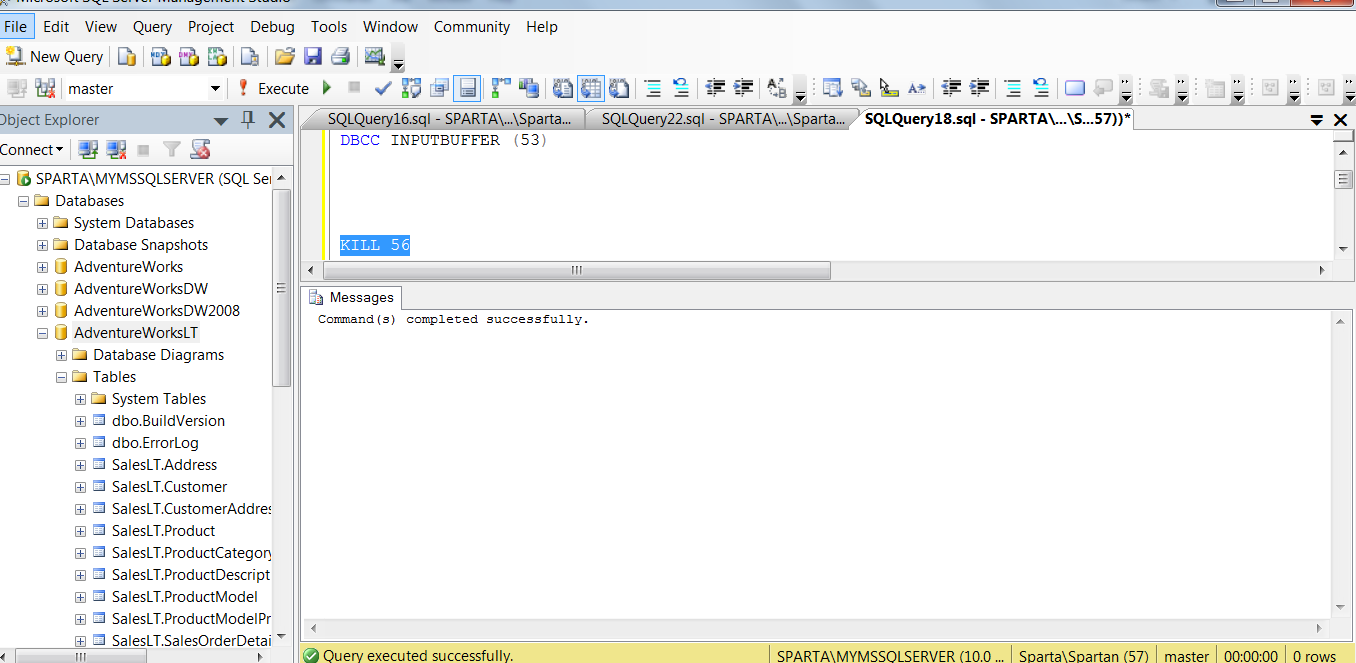This screenshot has height=663, width=1356.
Task: Click the Parse checkmark icon
Action: tap(382, 89)
